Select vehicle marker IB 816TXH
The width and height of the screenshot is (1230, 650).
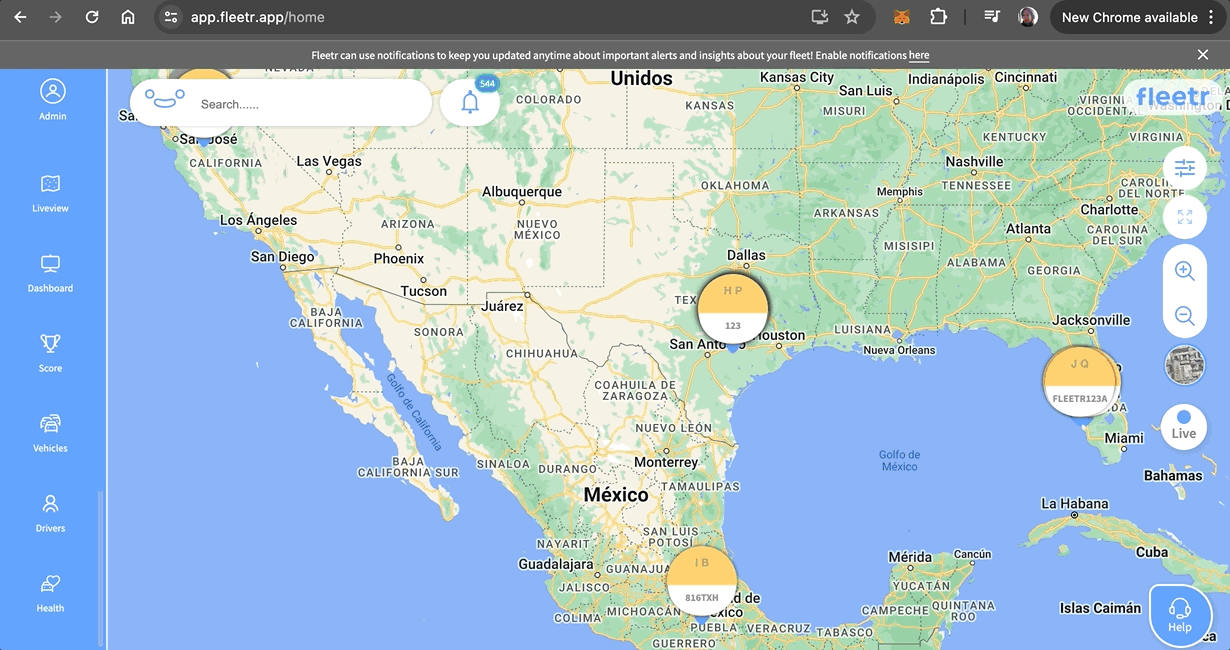(702, 580)
